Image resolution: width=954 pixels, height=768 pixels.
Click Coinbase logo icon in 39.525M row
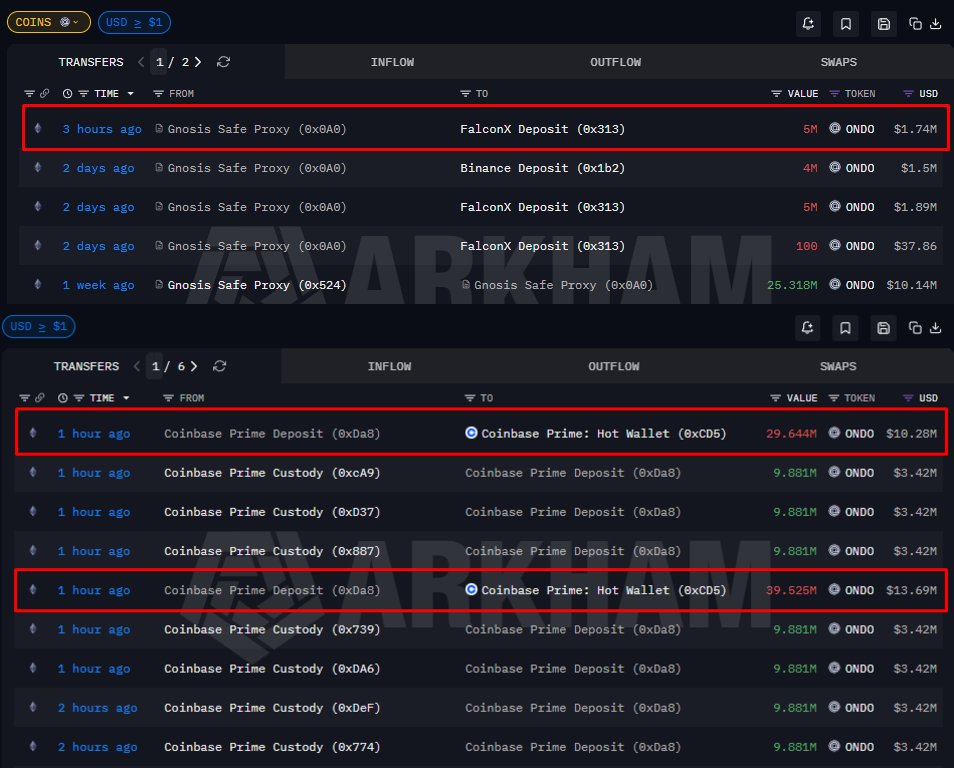click(471, 590)
